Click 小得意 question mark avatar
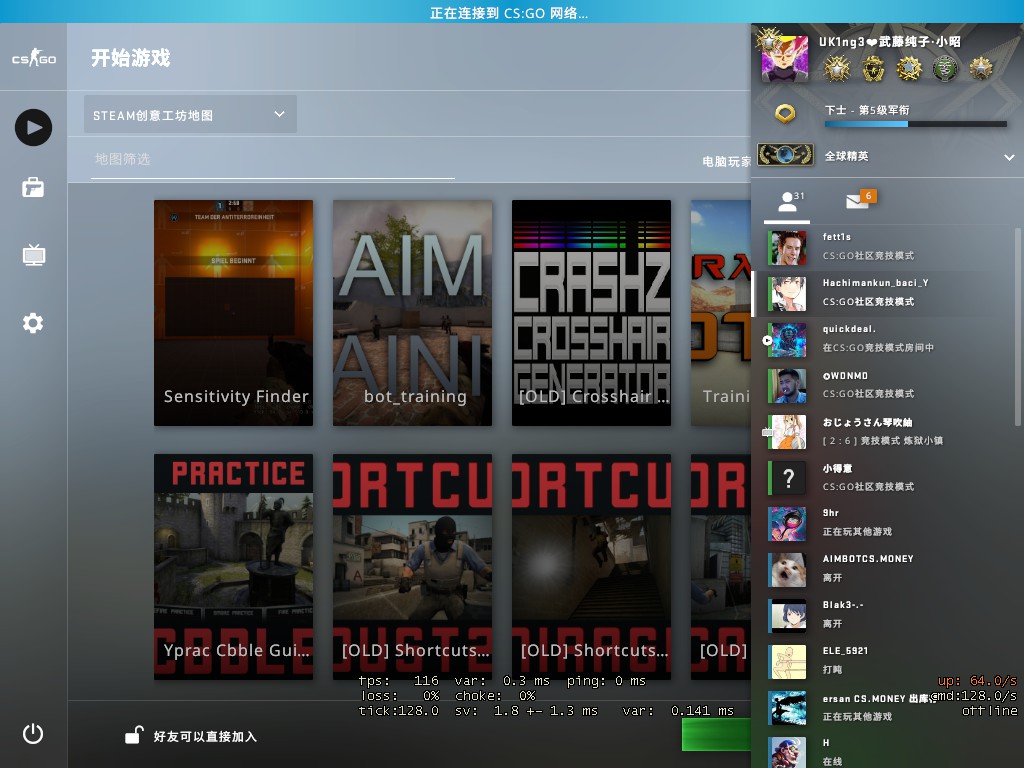This screenshot has width=1024, height=768. (x=788, y=478)
